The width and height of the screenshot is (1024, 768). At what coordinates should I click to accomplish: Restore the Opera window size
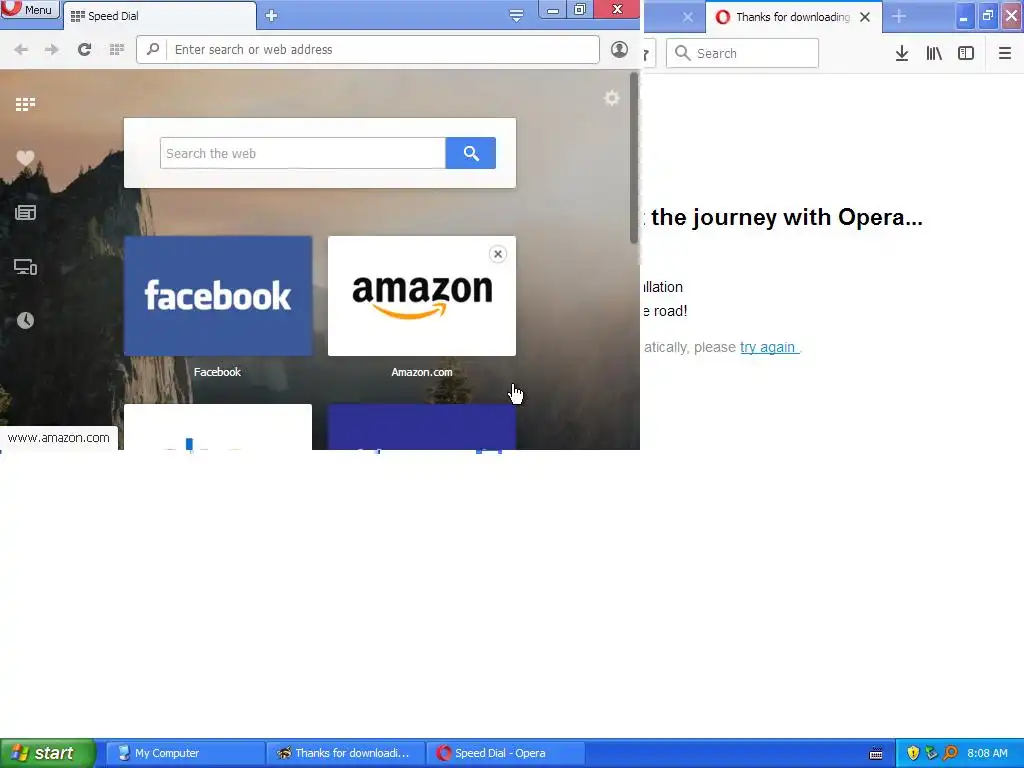[580, 9]
